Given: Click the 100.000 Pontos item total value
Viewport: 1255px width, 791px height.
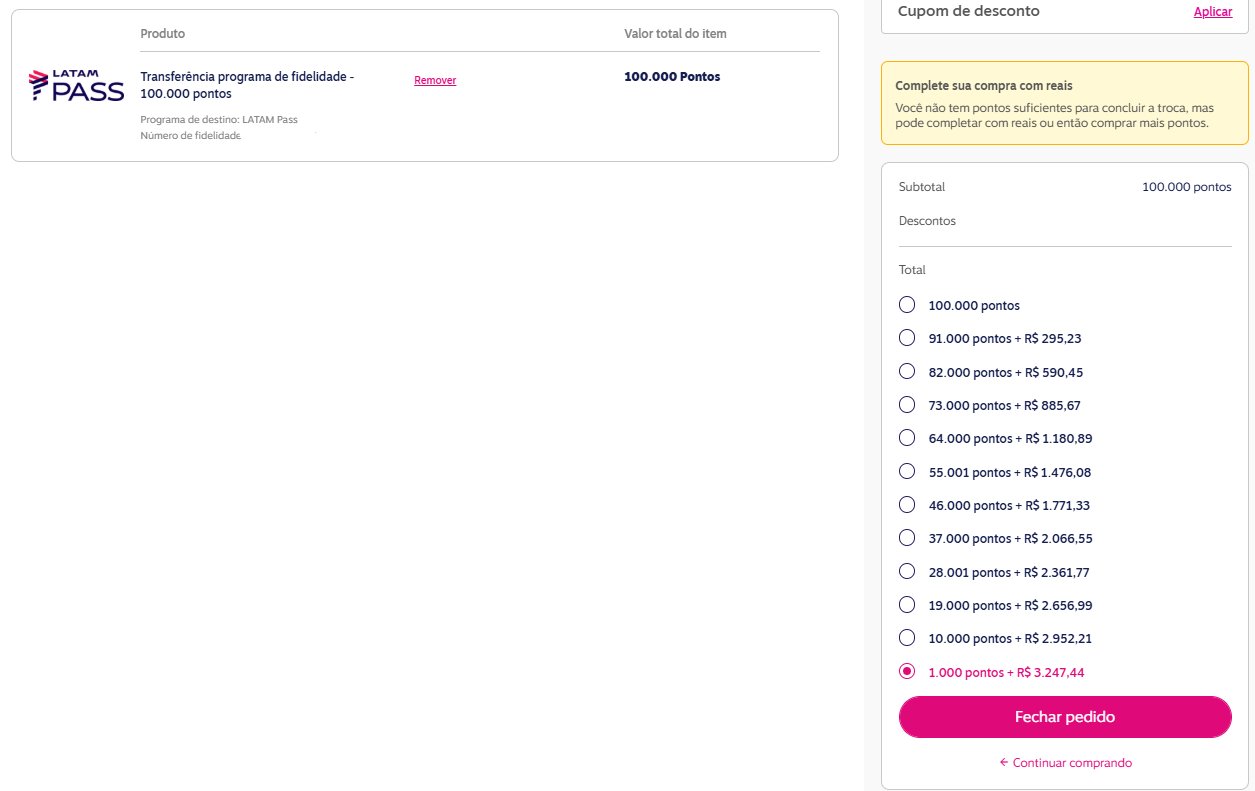Looking at the screenshot, I should (x=672, y=77).
